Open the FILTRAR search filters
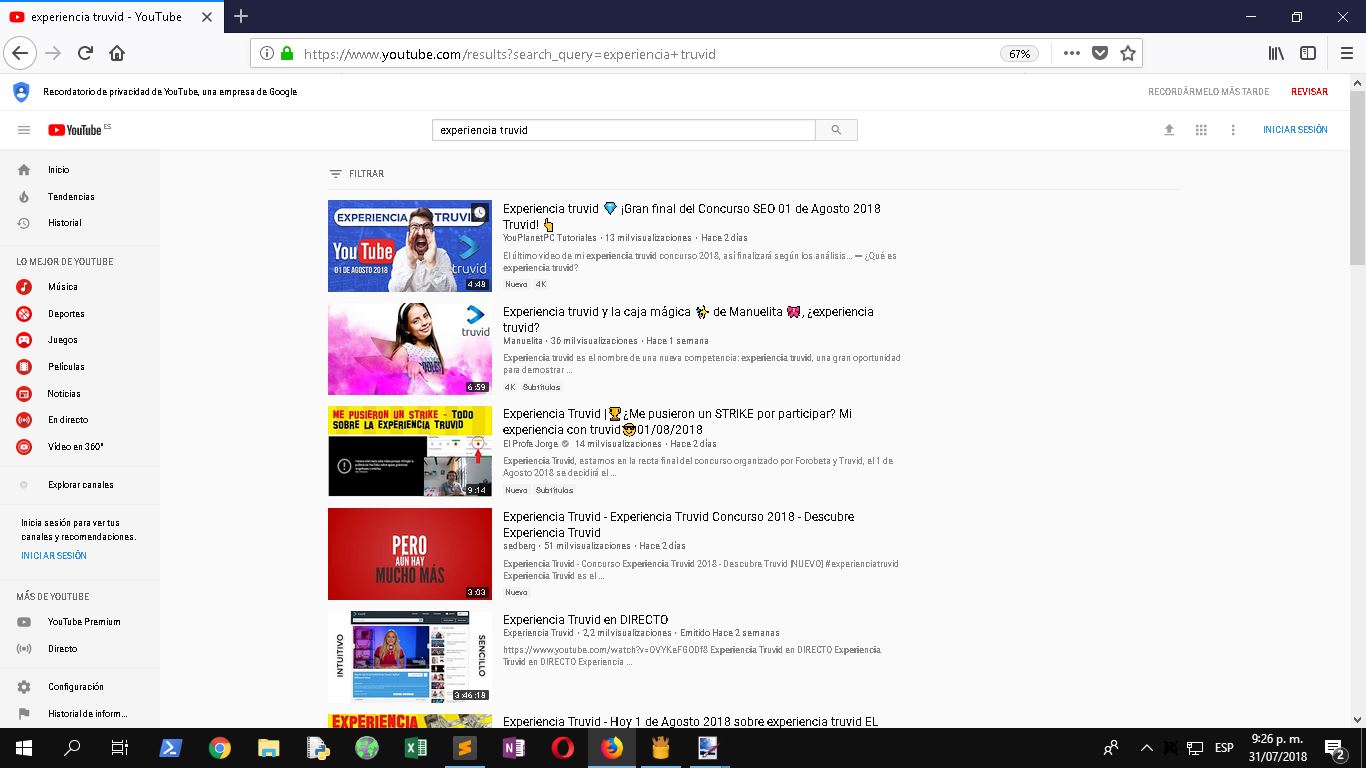The image size is (1366, 768). point(357,174)
